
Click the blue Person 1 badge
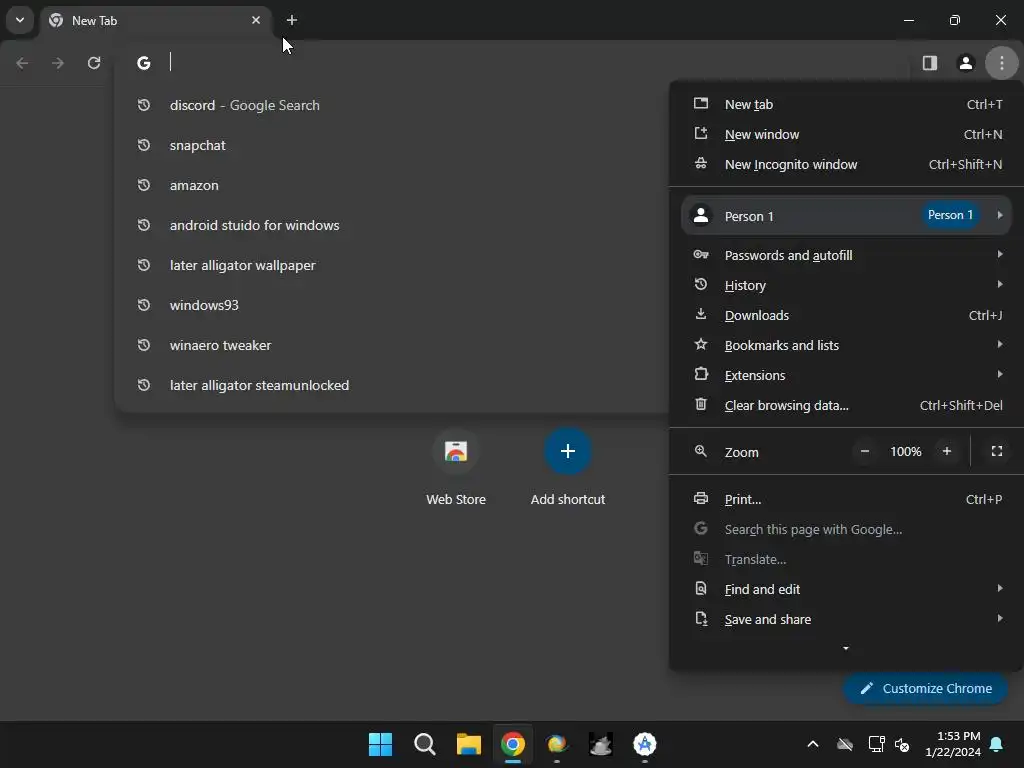point(950,215)
